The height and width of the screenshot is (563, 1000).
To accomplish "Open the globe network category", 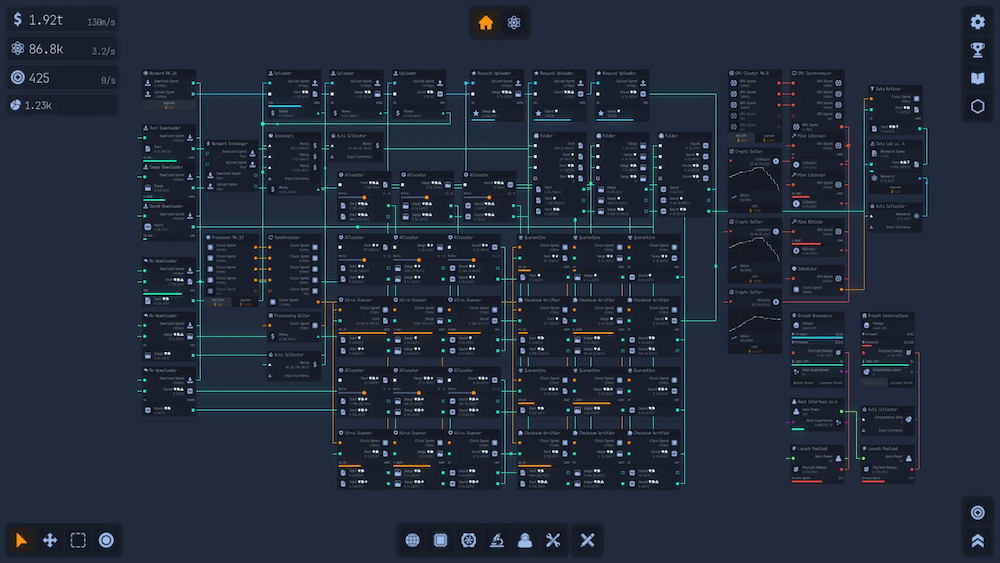I will pyautogui.click(x=413, y=540).
